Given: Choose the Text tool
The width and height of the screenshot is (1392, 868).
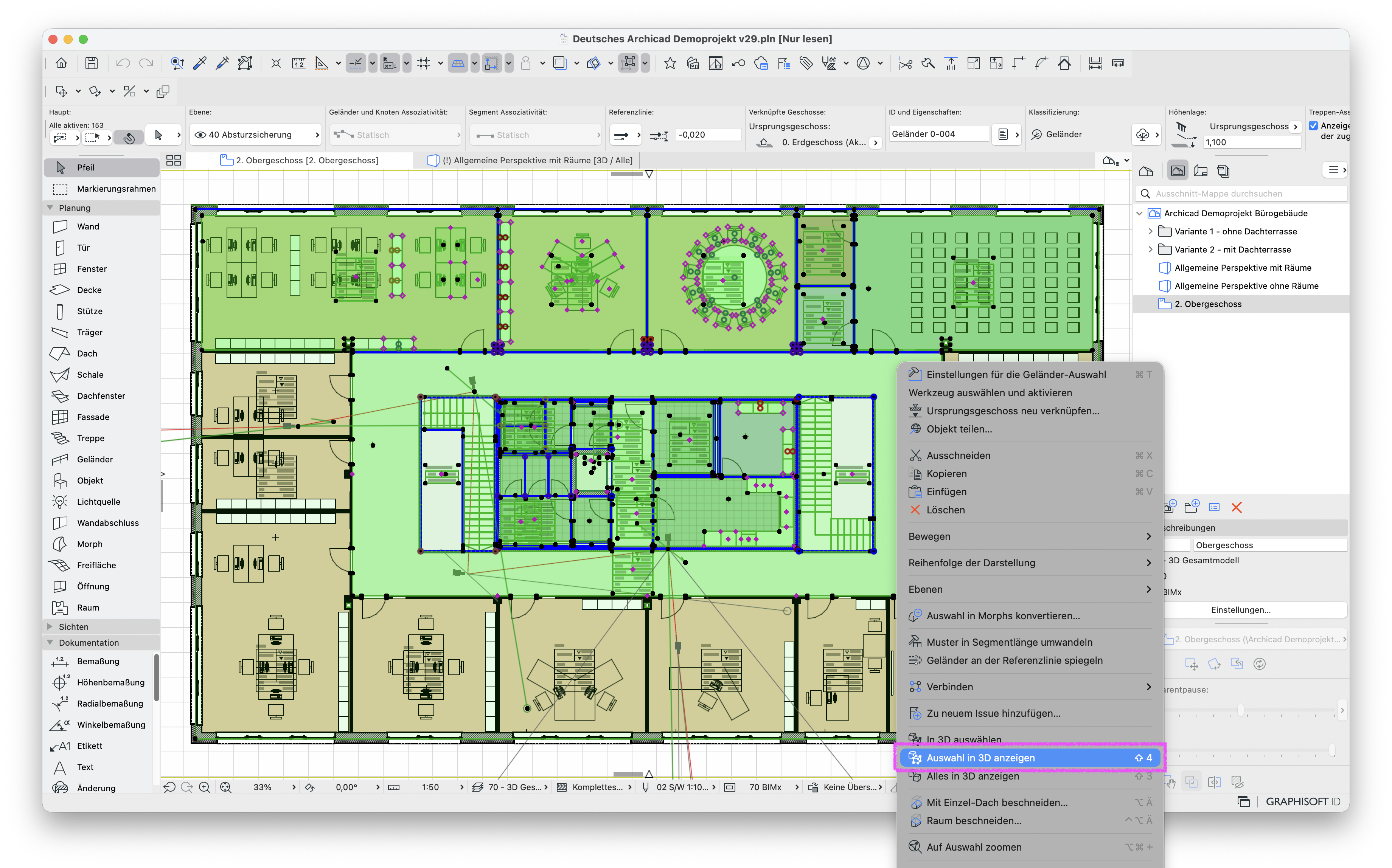Looking at the screenshot, I should click(x=99, y=767).
